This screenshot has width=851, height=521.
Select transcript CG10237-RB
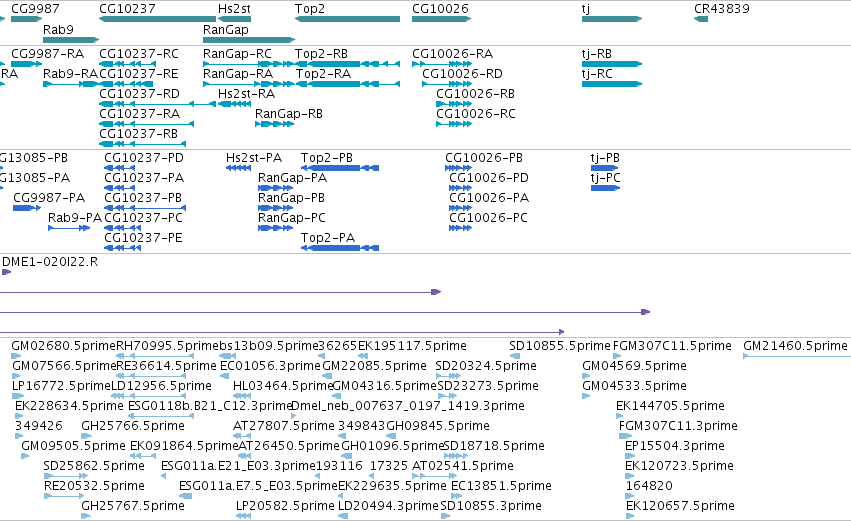(x=143, y=144)
